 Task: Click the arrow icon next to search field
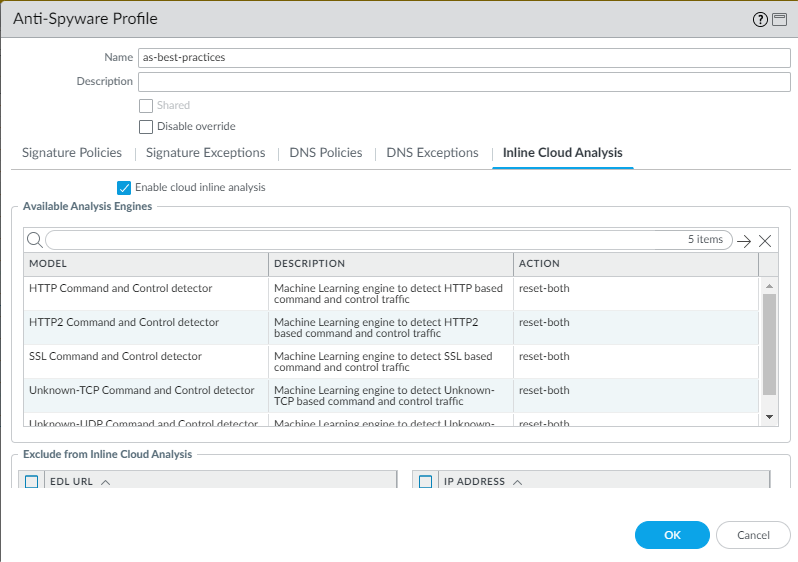click(743, 241)
